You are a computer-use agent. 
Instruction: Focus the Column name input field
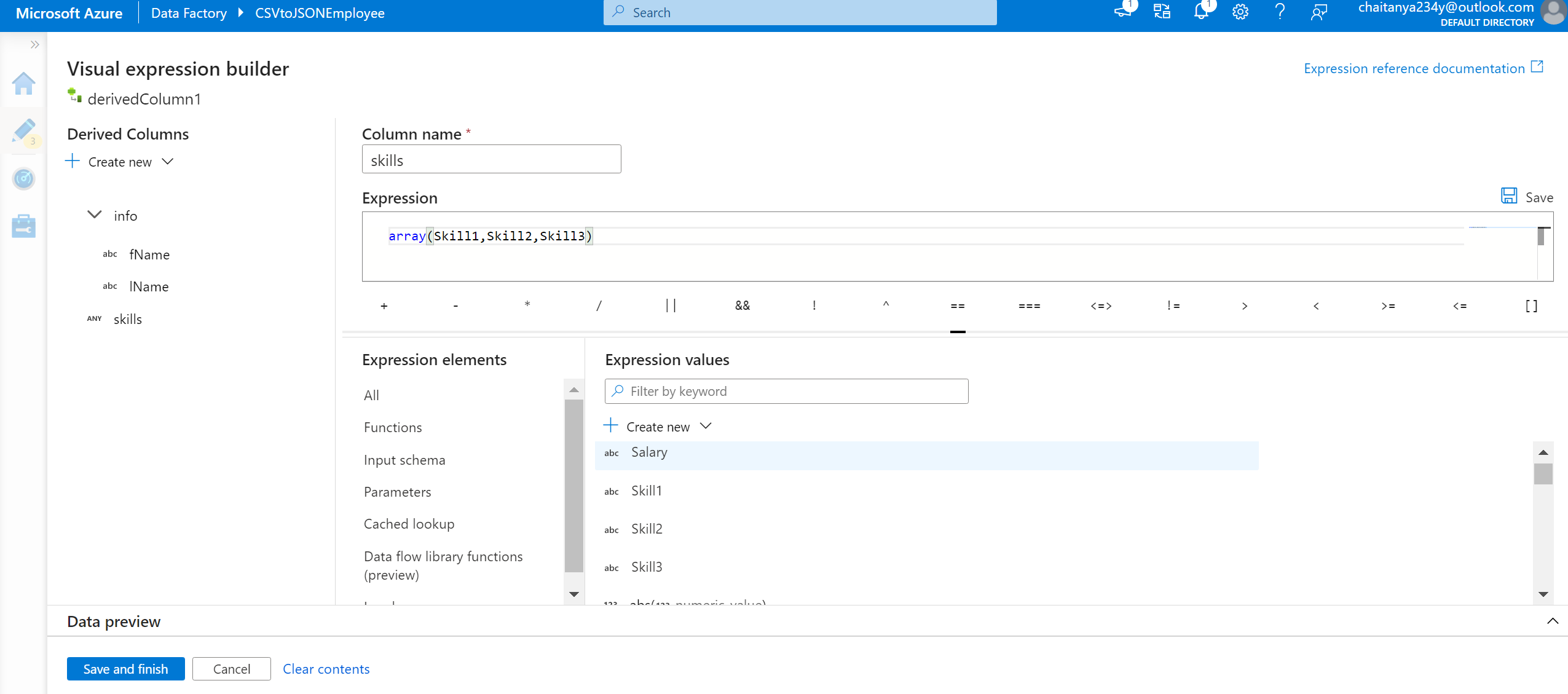[x=491, y=159]
